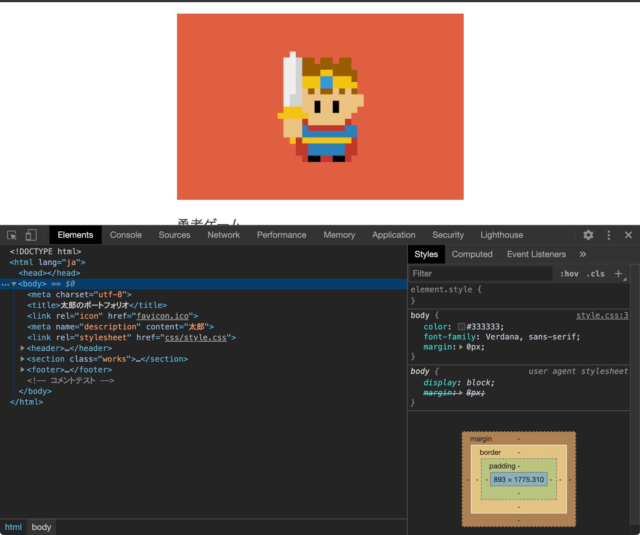Open style.css:3 source link

coord(602,315)
